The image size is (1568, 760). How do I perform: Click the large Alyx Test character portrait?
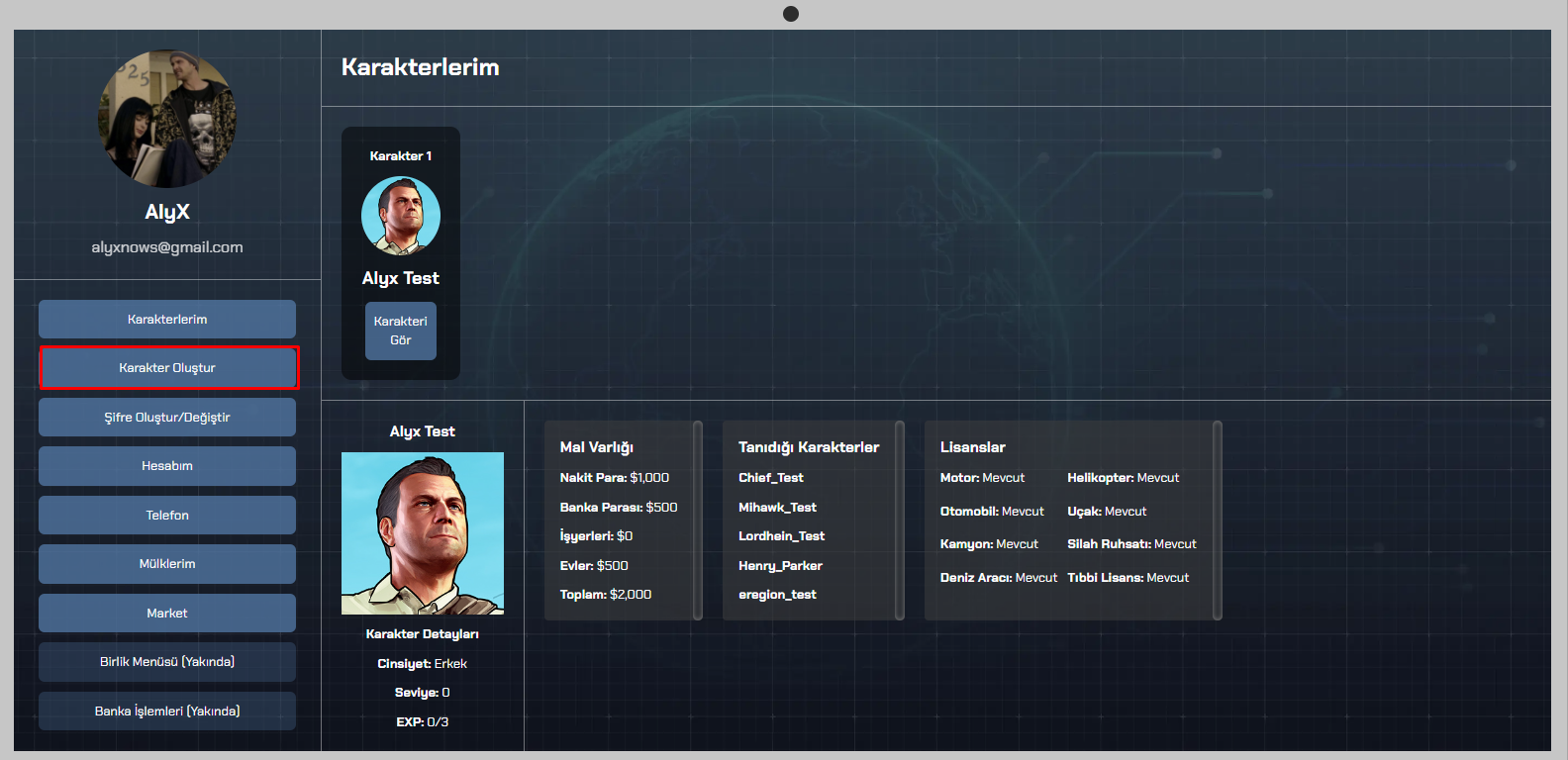tap(423, 533)
